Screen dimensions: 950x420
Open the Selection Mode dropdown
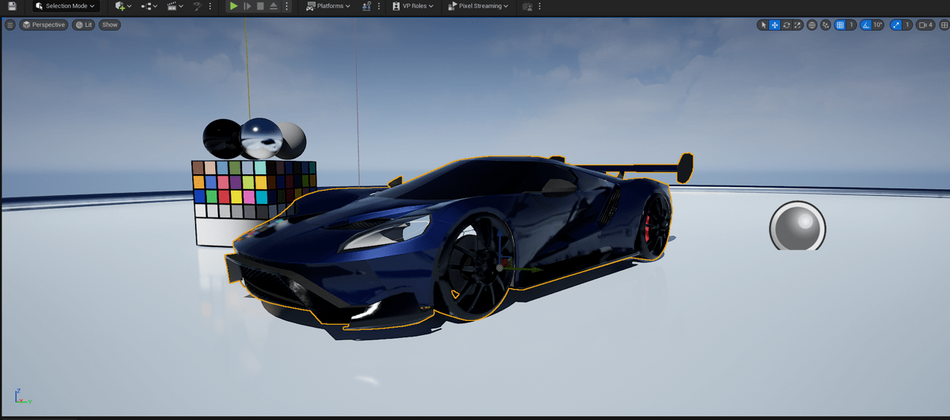pyautogui.click(x=64, y=6)
